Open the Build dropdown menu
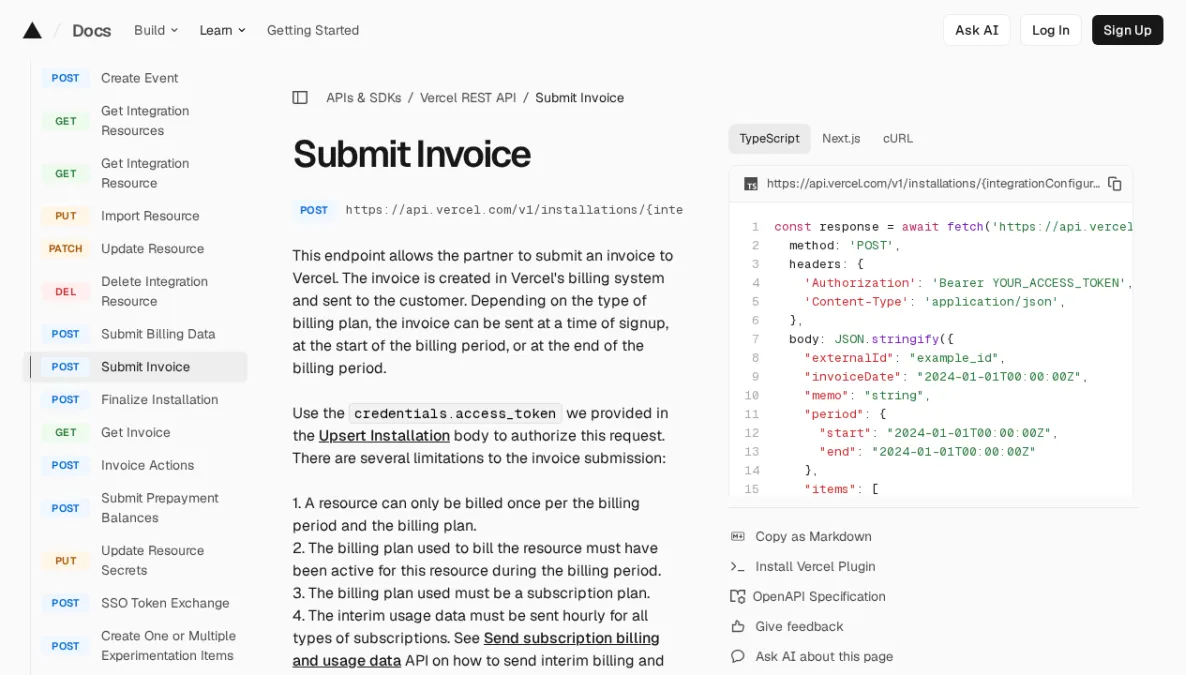 156,30
